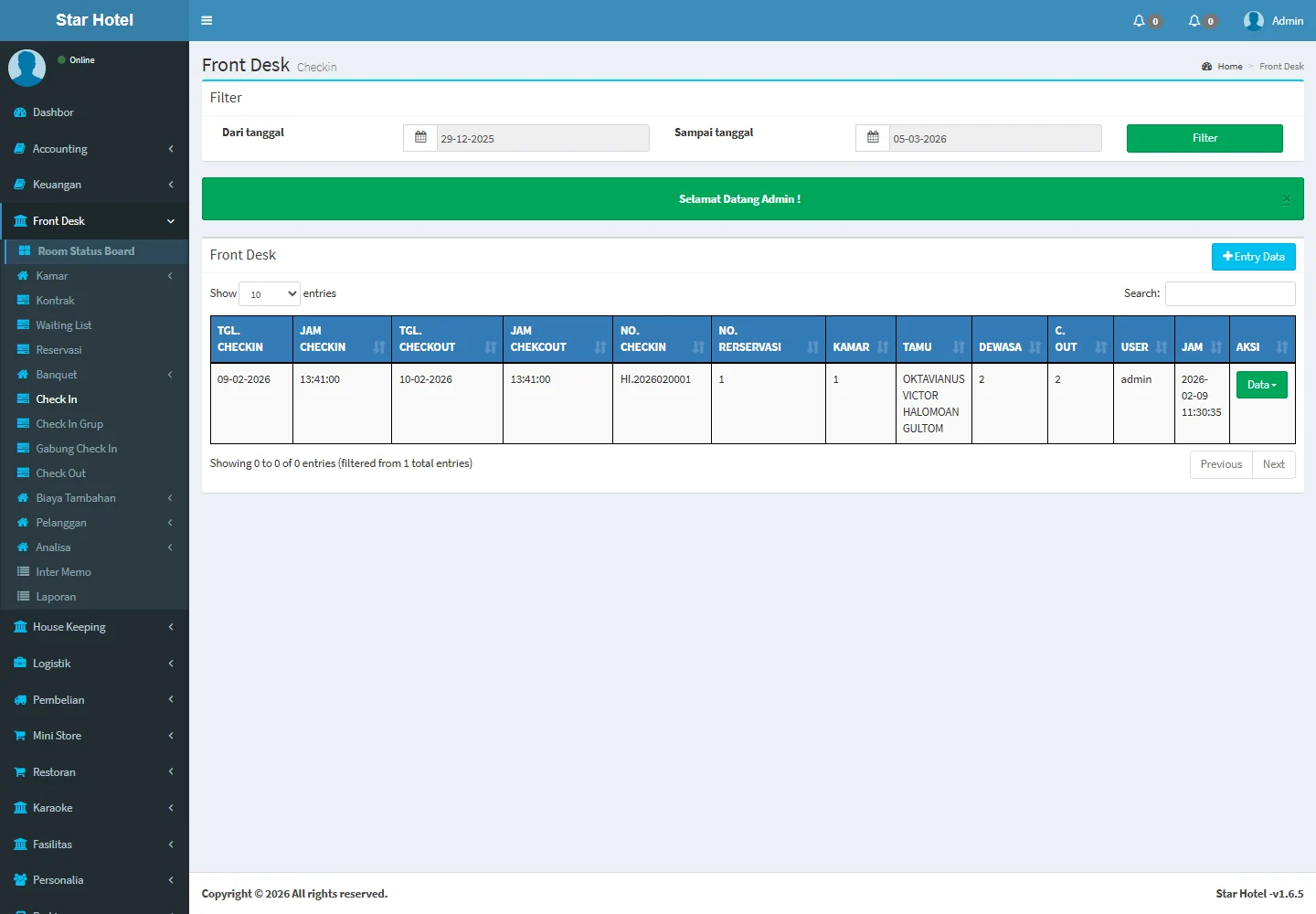
Task: Open the green Data action dropdown
Action: coord(1261,385)
